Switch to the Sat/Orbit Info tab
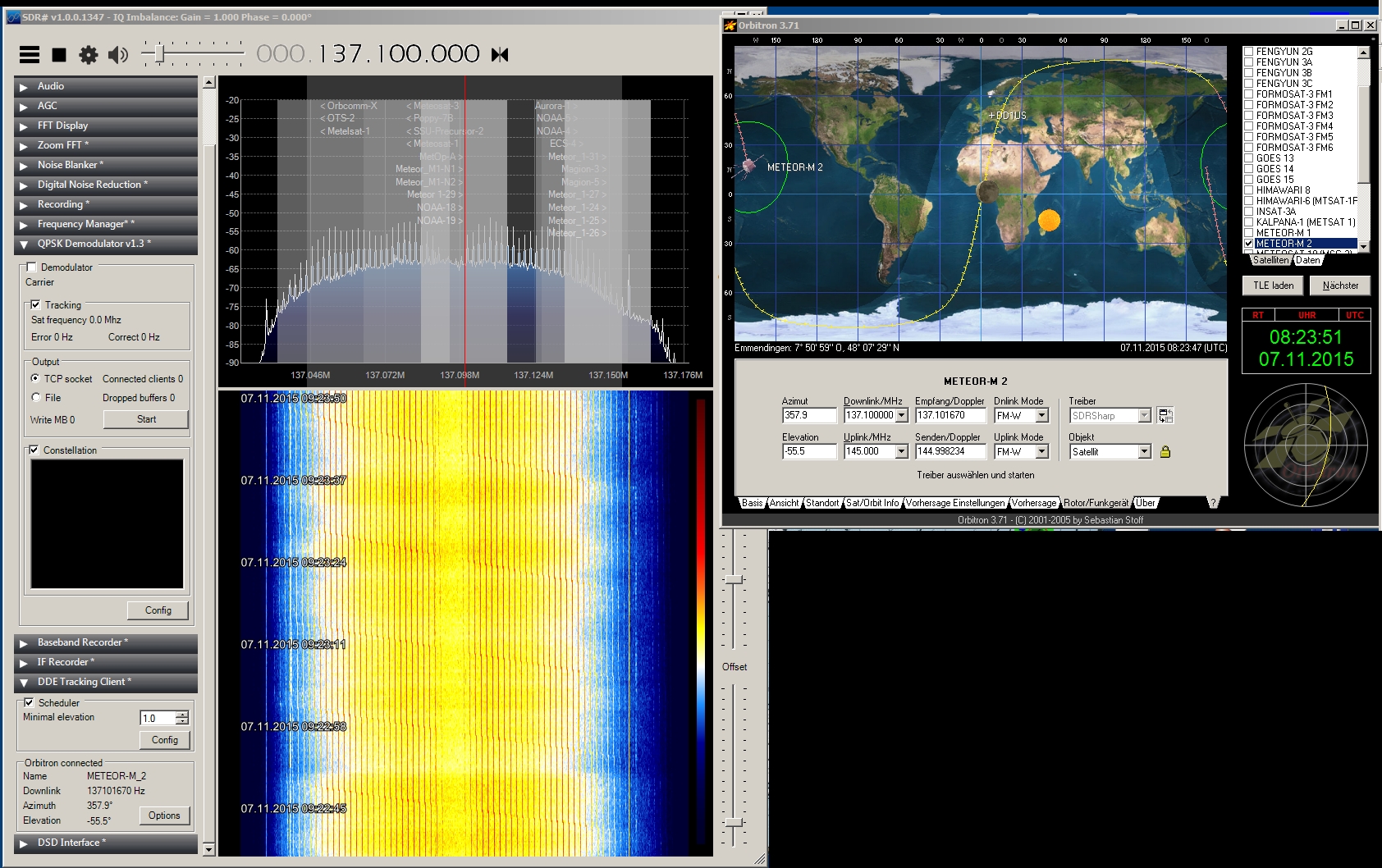Image resolution: width=1382 pixels, height=868 pixels. click(x=872, y=503)
